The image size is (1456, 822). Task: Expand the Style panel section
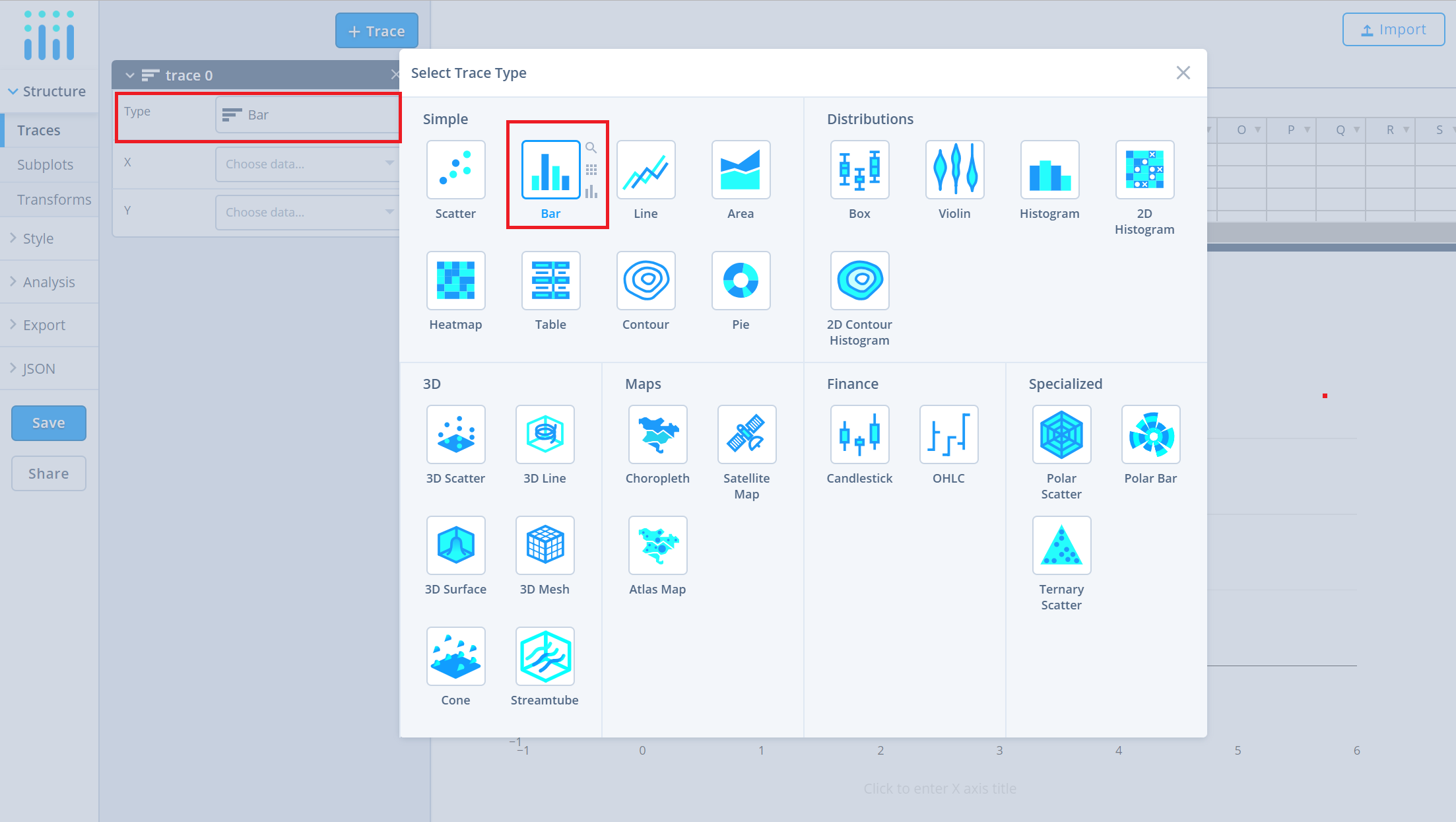(x=37, y=238)
